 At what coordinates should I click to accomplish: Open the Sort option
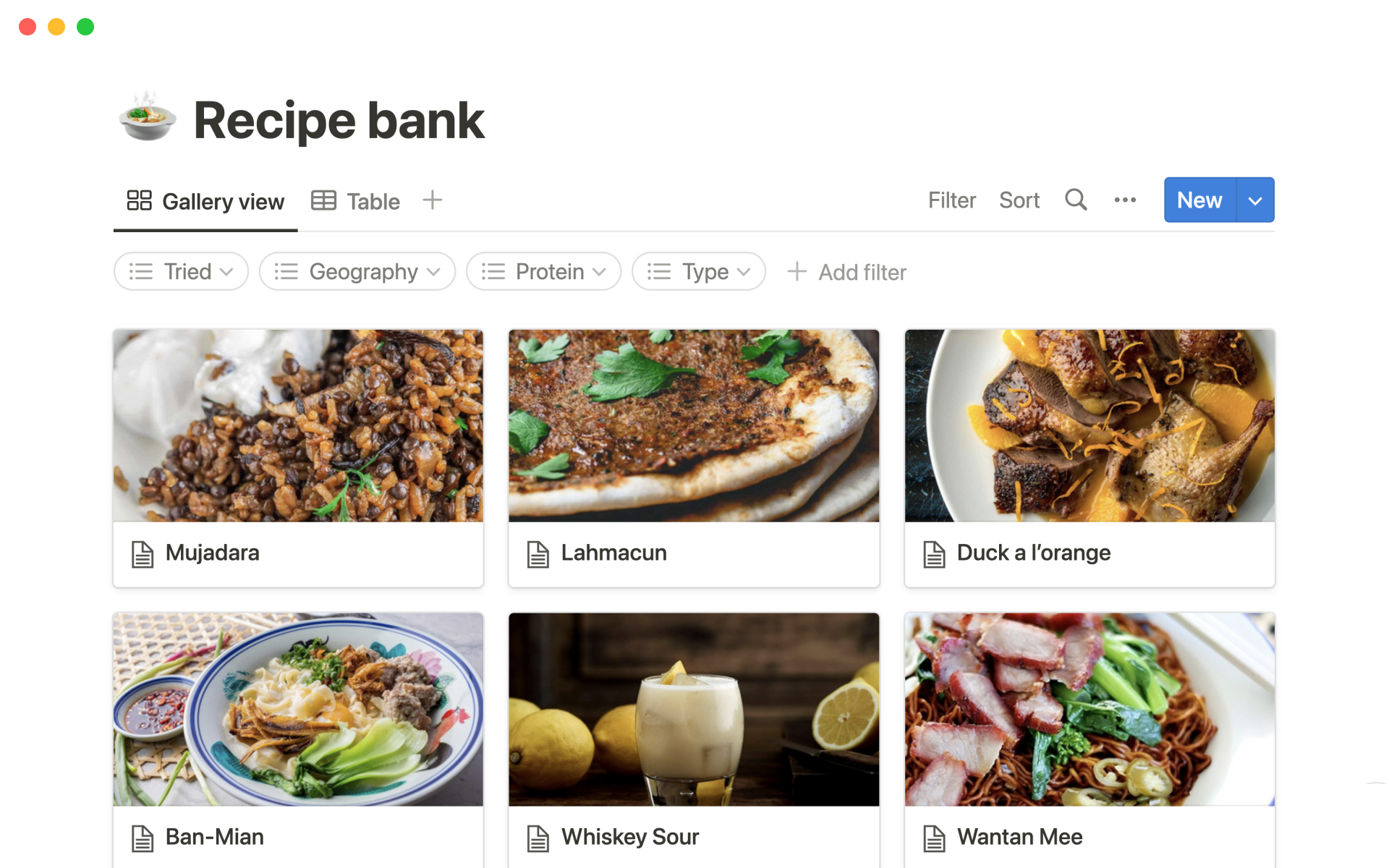[1019, 200]
